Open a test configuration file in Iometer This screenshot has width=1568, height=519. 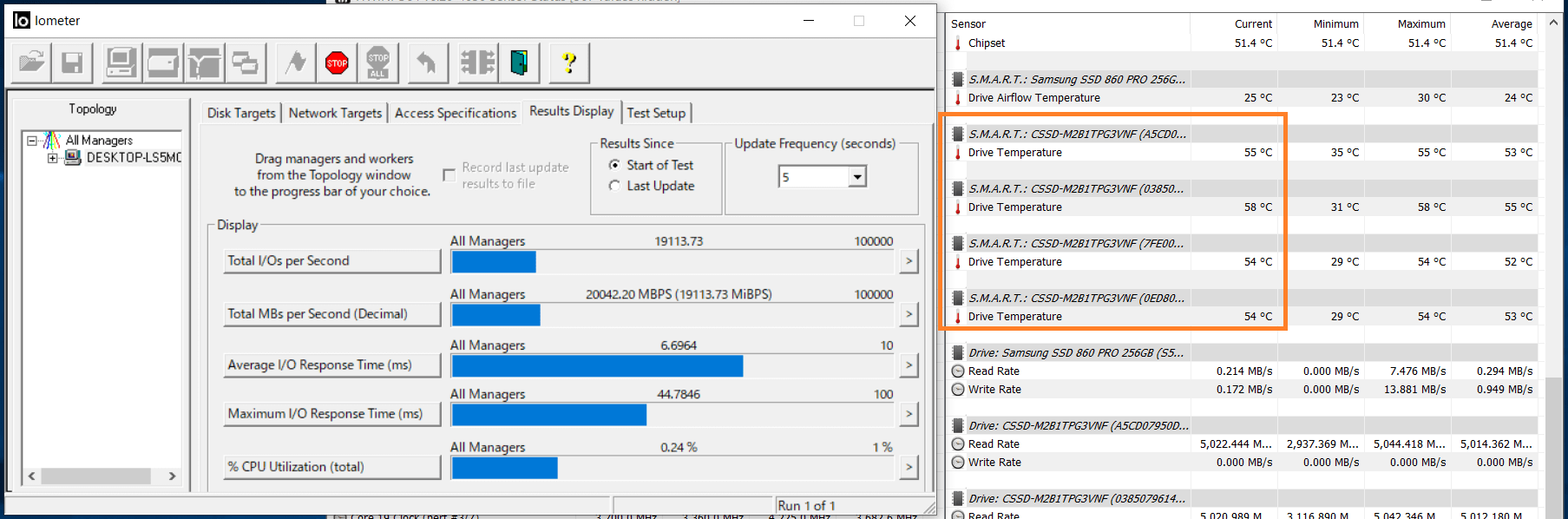tap(32, 62)
